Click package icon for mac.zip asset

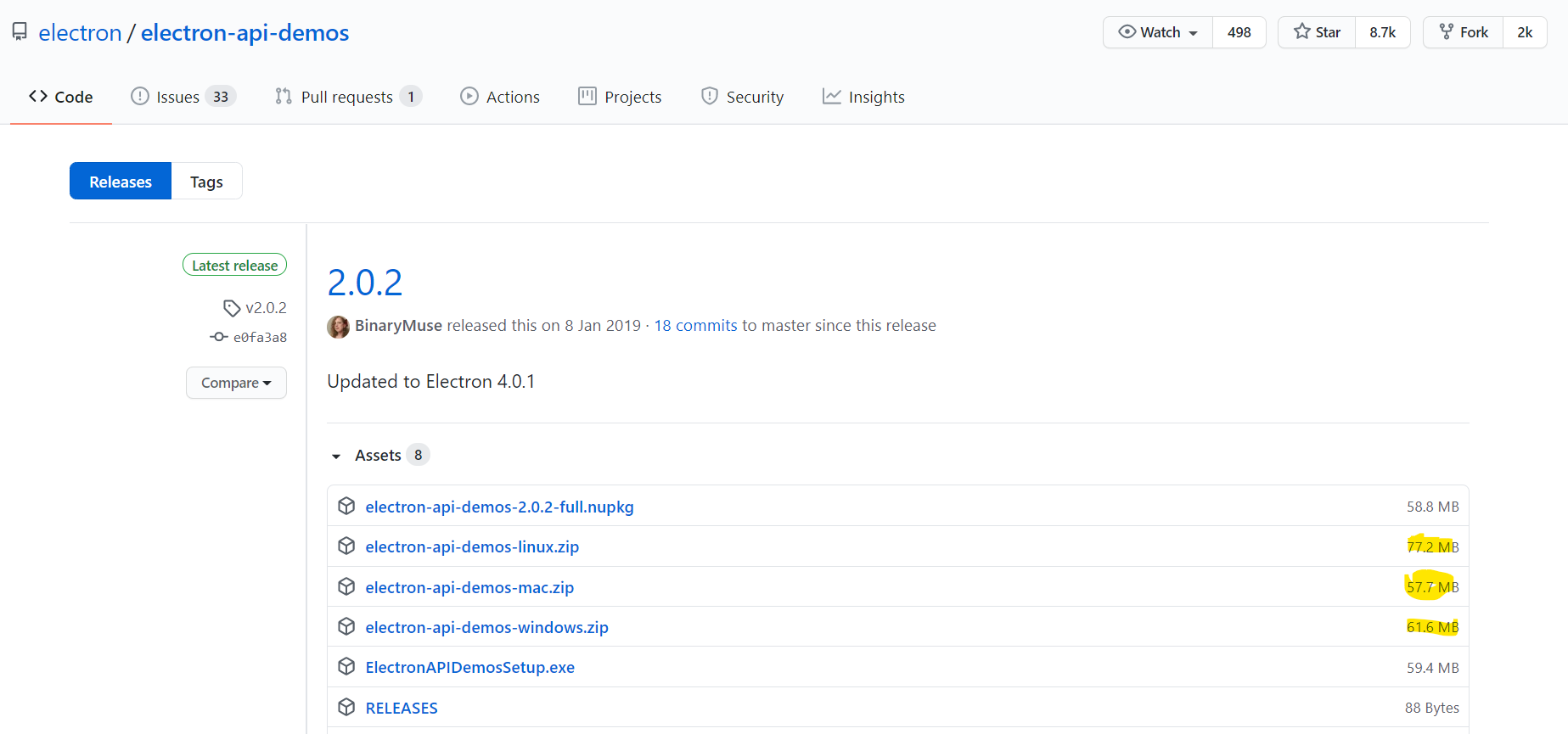click(346, 586)
